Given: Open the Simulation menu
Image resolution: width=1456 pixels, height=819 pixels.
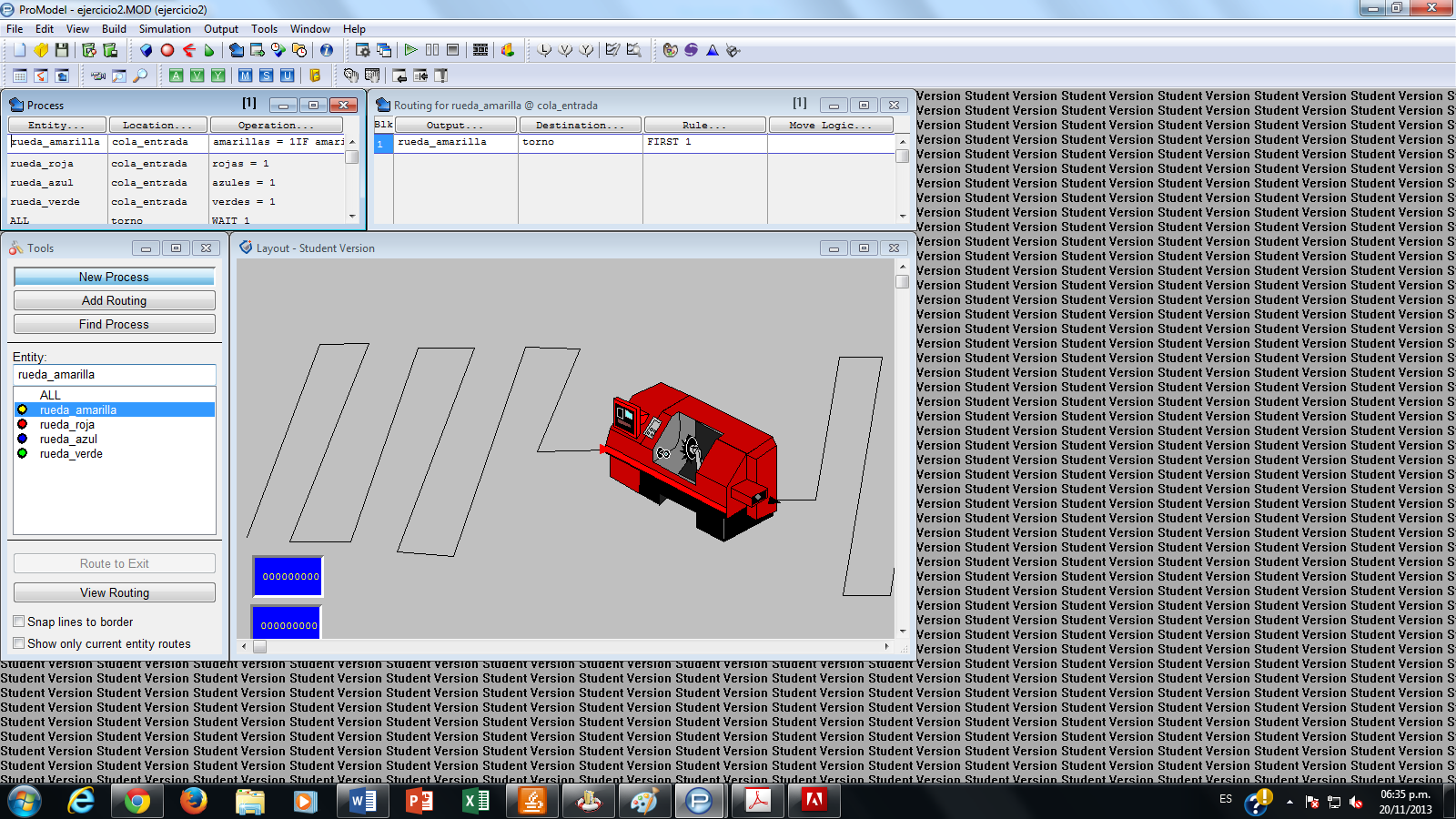Looking at the screenshot, I should click(165, 28).
